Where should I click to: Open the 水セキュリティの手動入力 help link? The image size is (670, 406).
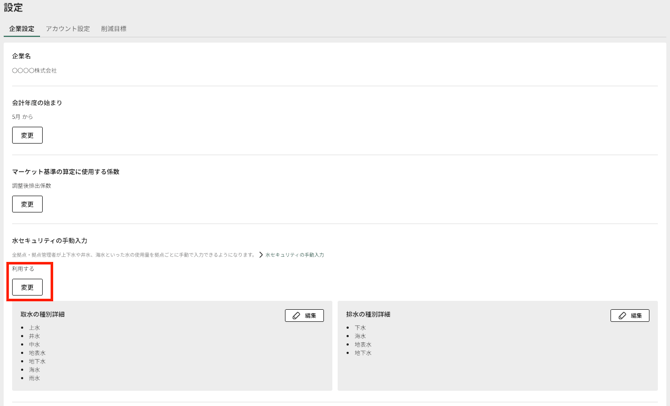(x=294, y=255)
